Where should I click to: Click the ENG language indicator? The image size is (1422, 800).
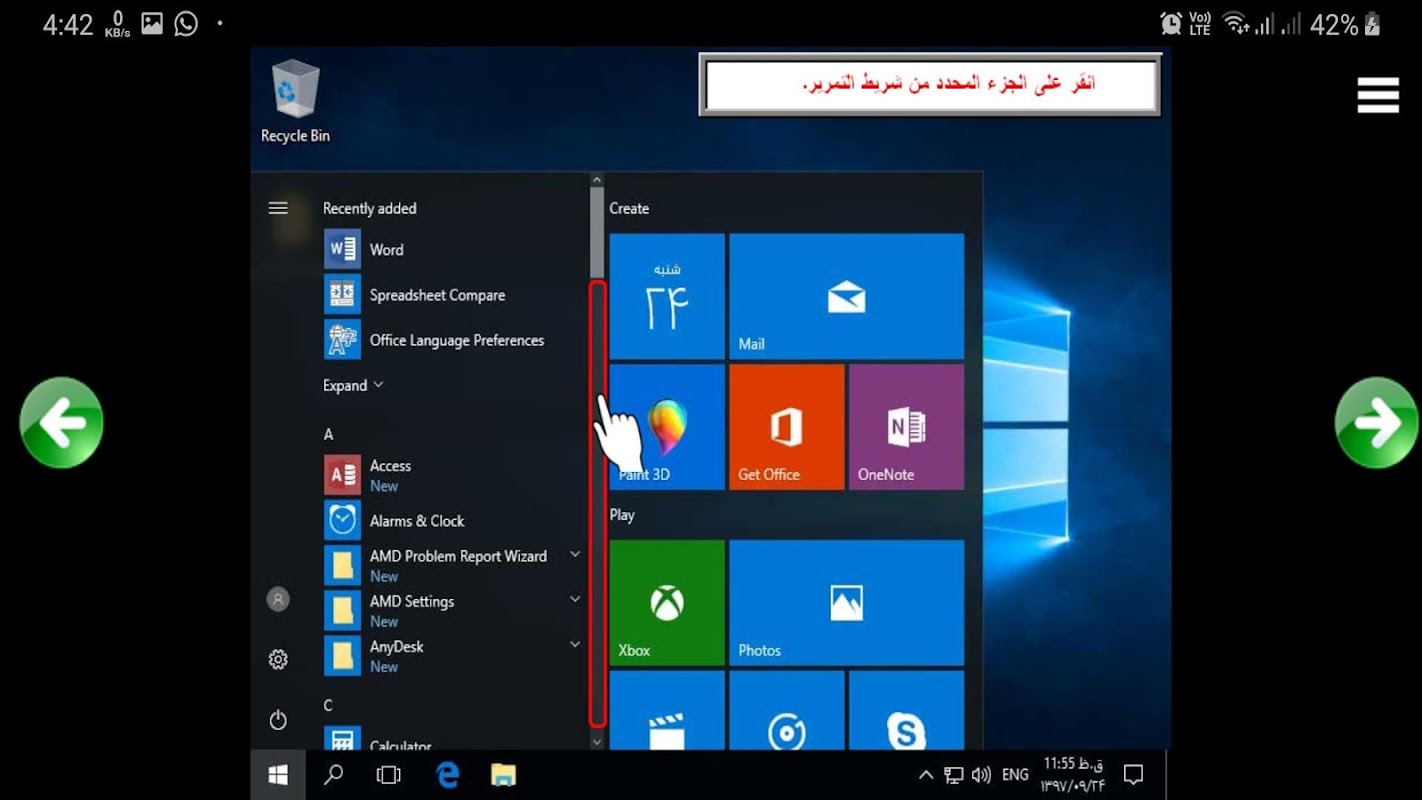[x=1015, y=775]
